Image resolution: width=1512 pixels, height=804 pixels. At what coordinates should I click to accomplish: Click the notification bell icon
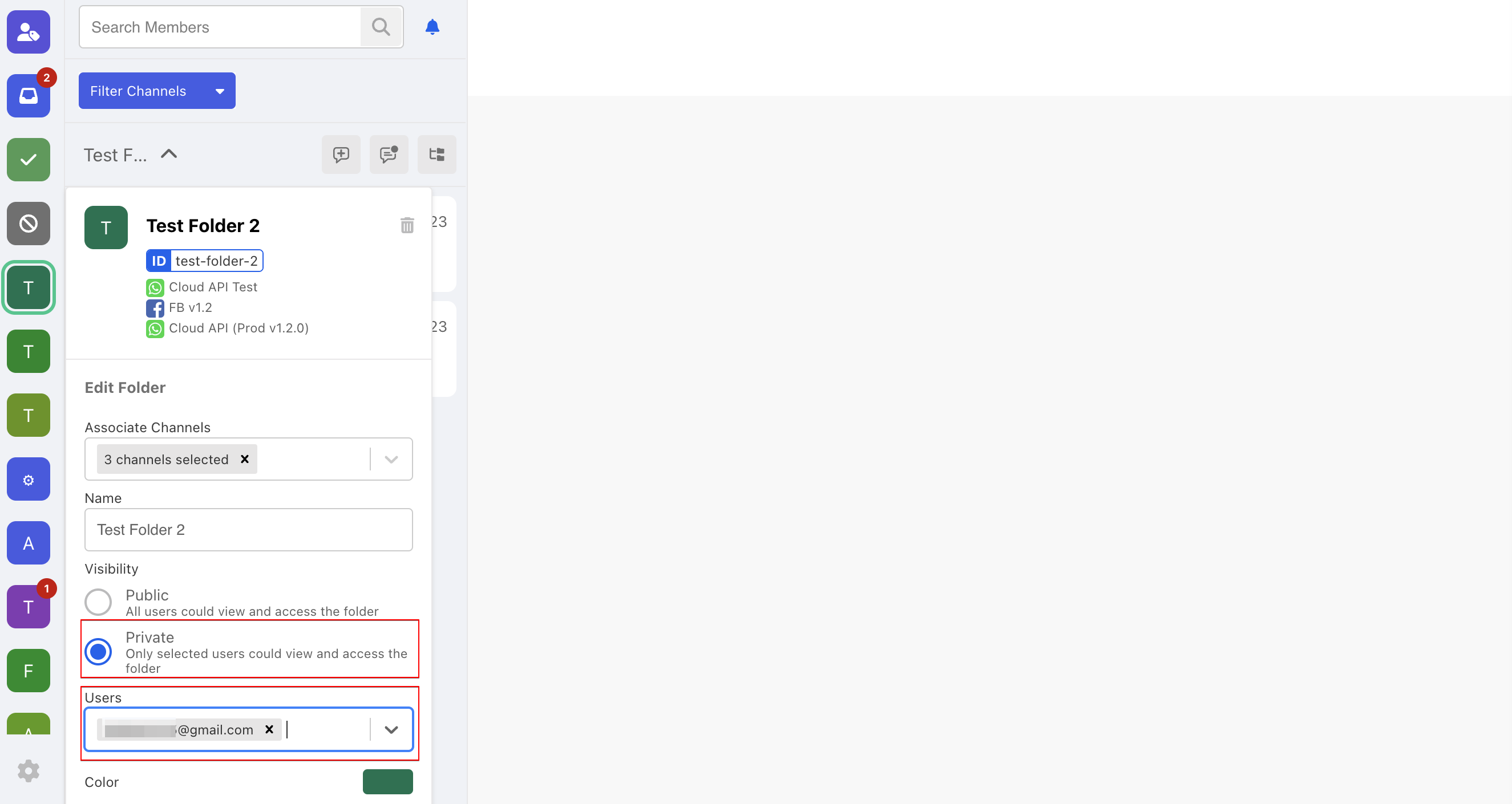pos(432,27)
